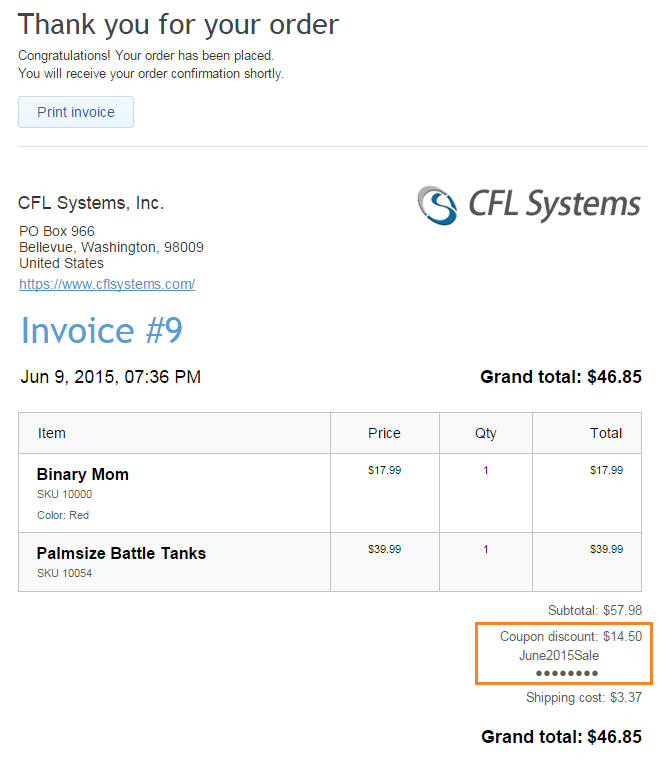This screenshot has width=659, height=770.
Task: Click the bottom Grand total $46.85
Action: [561, 737]
